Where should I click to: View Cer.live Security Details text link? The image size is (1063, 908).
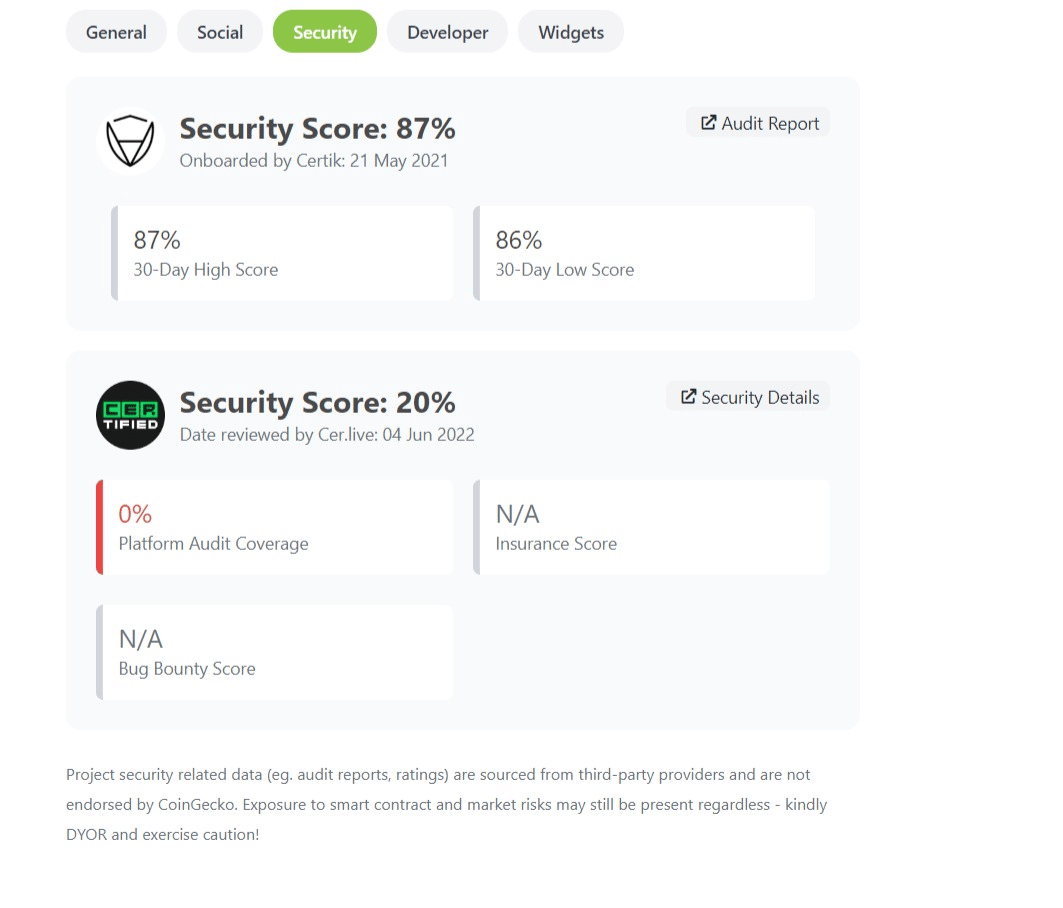[x=760, y=398]
